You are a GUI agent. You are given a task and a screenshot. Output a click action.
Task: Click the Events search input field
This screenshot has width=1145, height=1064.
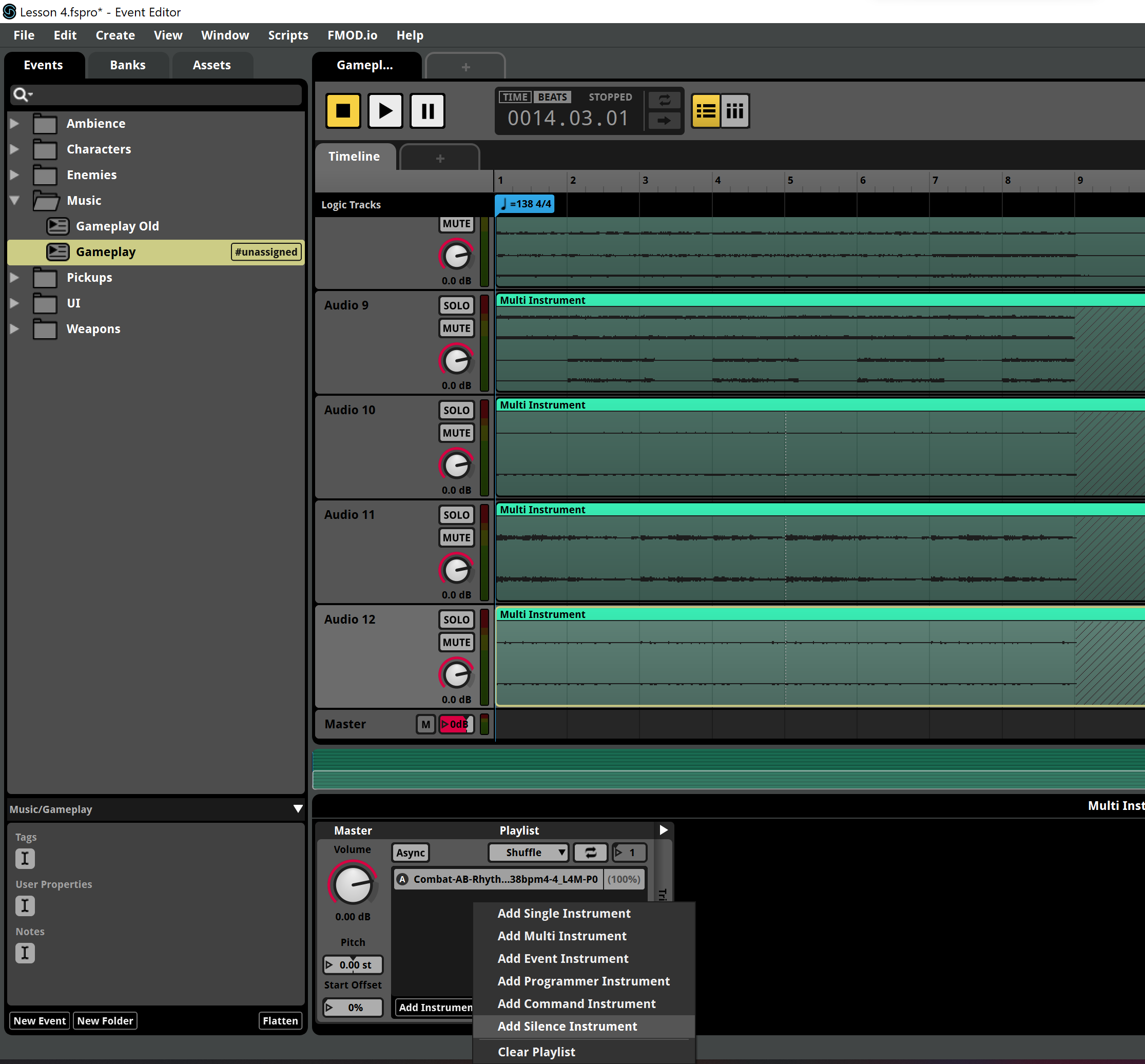pos(156,94)
